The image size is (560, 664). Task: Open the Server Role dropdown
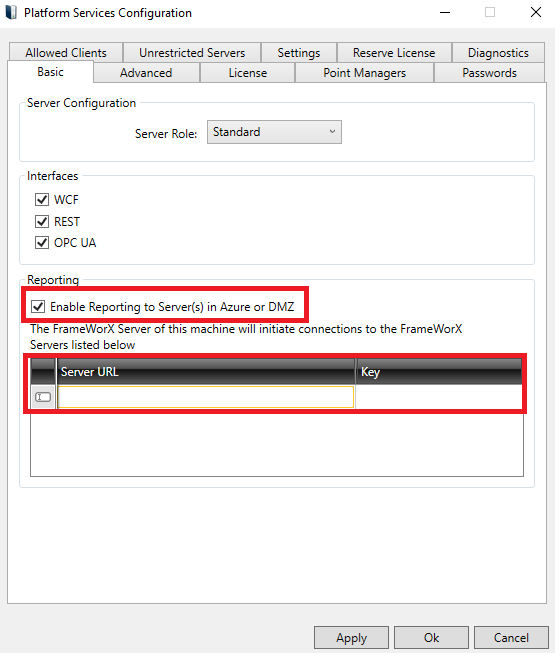274,132
